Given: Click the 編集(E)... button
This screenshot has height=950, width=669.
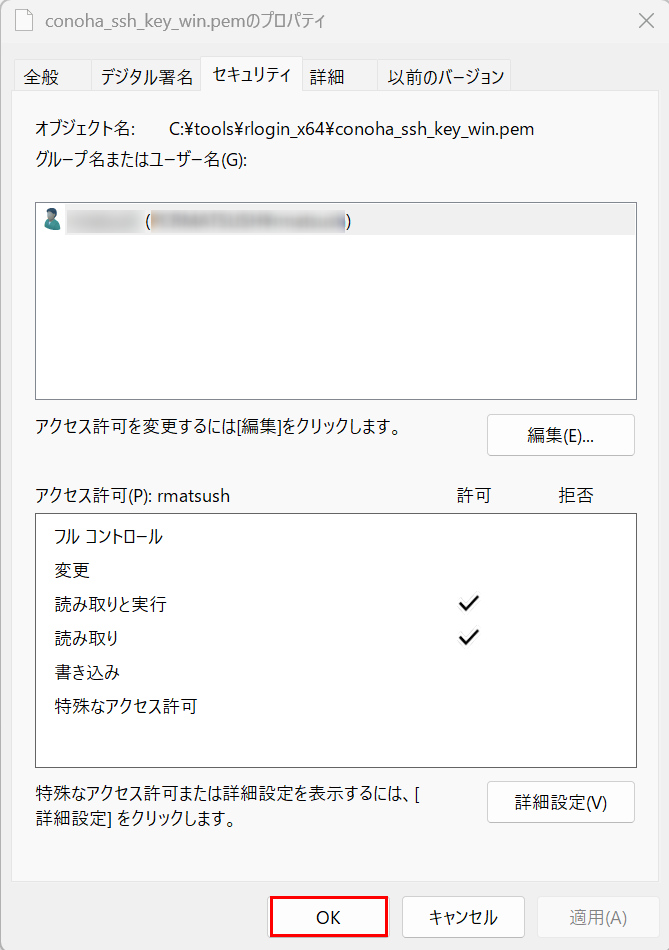Looking at the screenshot, I should pyautogui.click(x=561, y=435).
